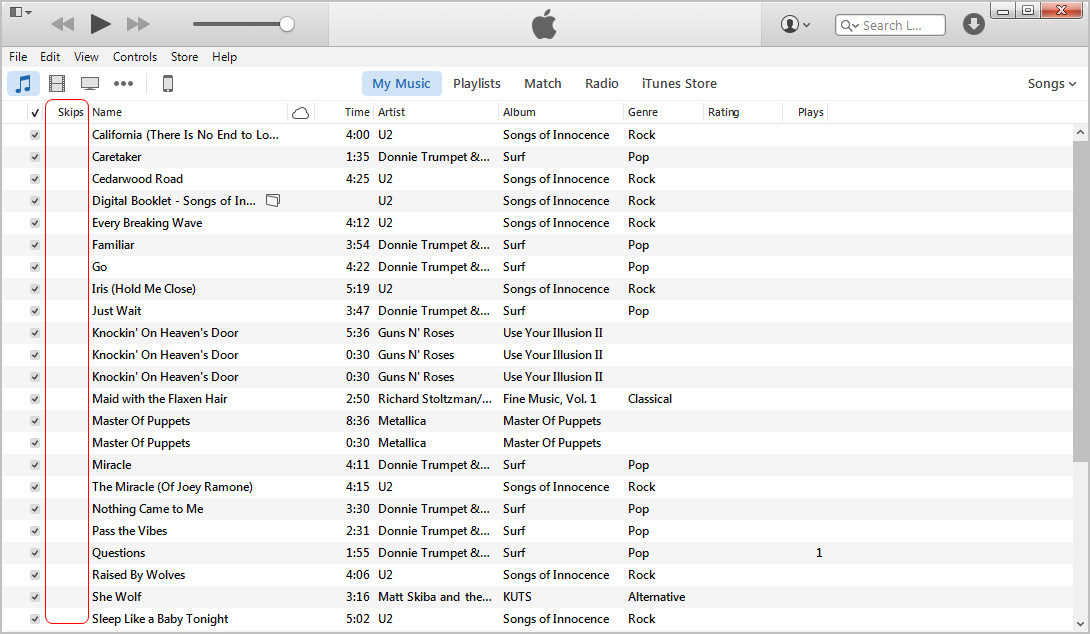Image resolution: width=1090 pixels, height=634 pixels.
Task: Click the 'Classical' genre cell
Action: coord(650,399)
